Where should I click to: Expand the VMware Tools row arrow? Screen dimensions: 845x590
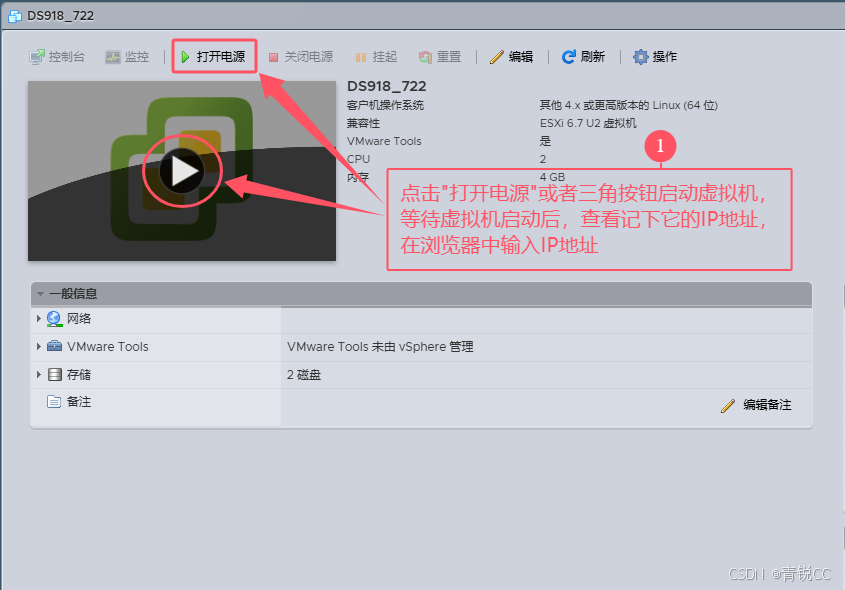coord(39,346)
